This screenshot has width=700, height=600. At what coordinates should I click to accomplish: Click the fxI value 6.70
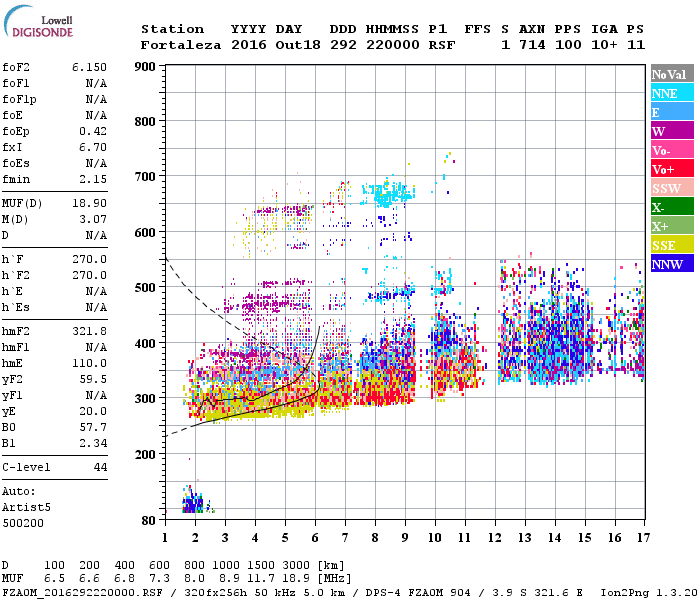pyautogui.click(x=93, y=147)
